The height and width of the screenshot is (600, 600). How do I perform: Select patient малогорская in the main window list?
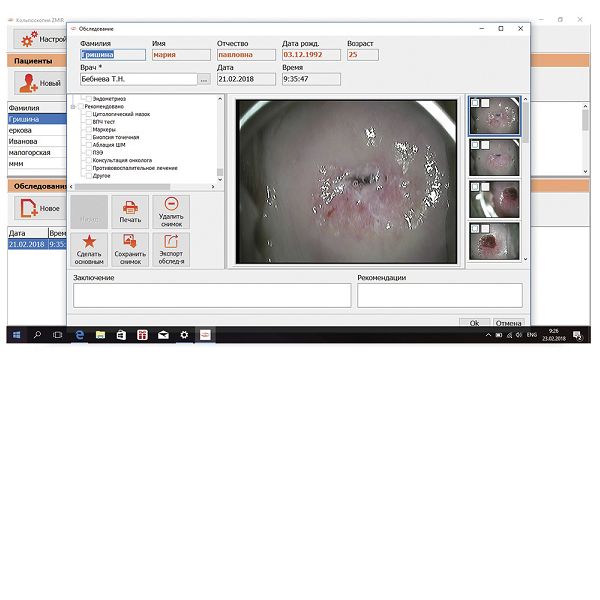[37, 153]
